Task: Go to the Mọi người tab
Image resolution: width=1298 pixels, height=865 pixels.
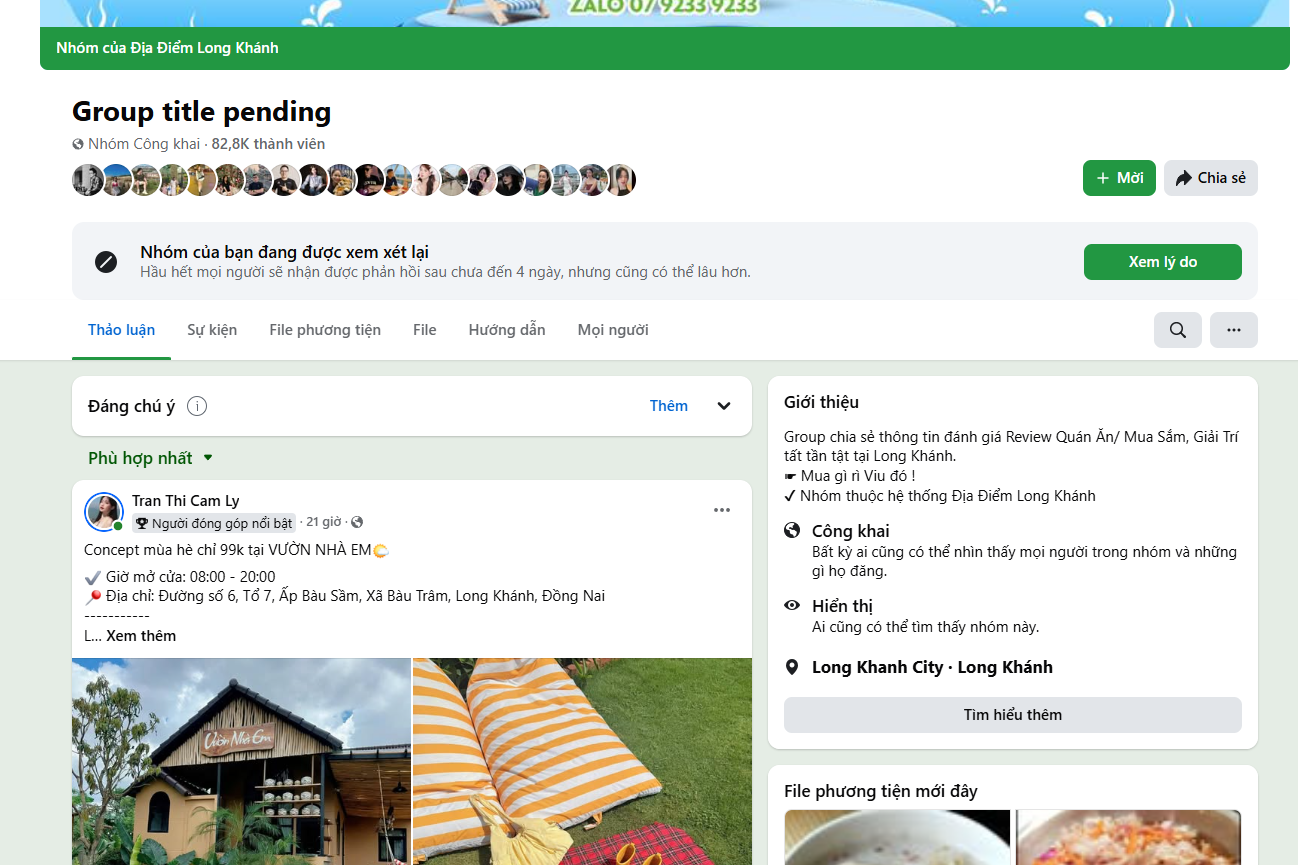Action: tap(613, 330)
